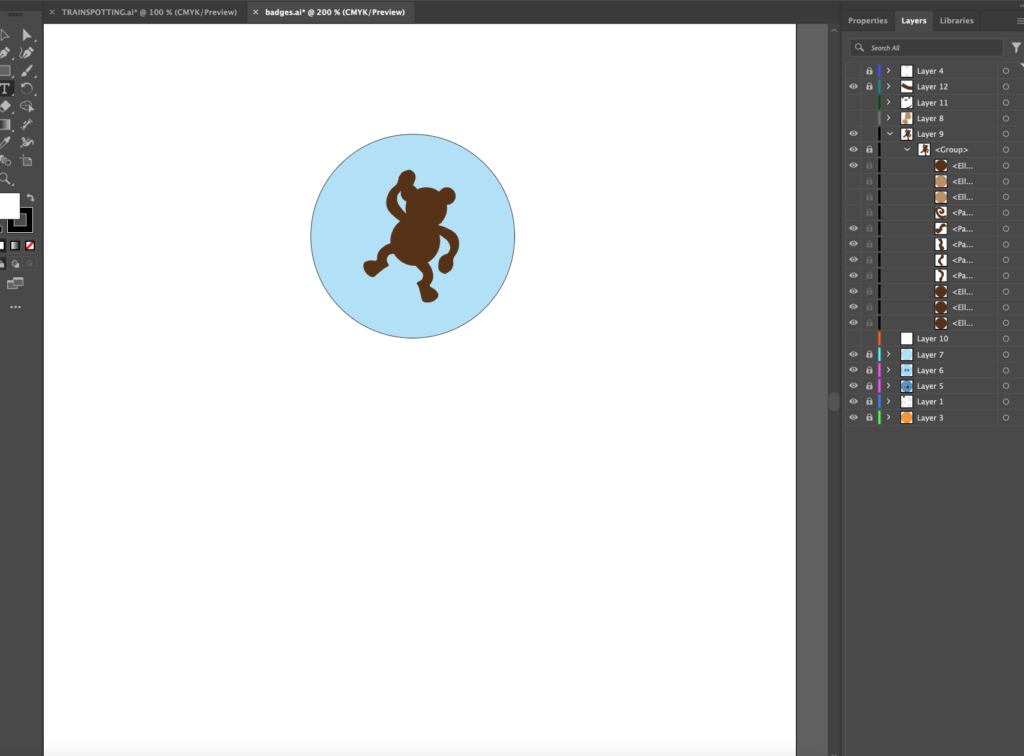Click the Gradient swatch button below Fill
Image resolution: width=1024 pixels, height=756 pixels.
[x=15, y=245]
